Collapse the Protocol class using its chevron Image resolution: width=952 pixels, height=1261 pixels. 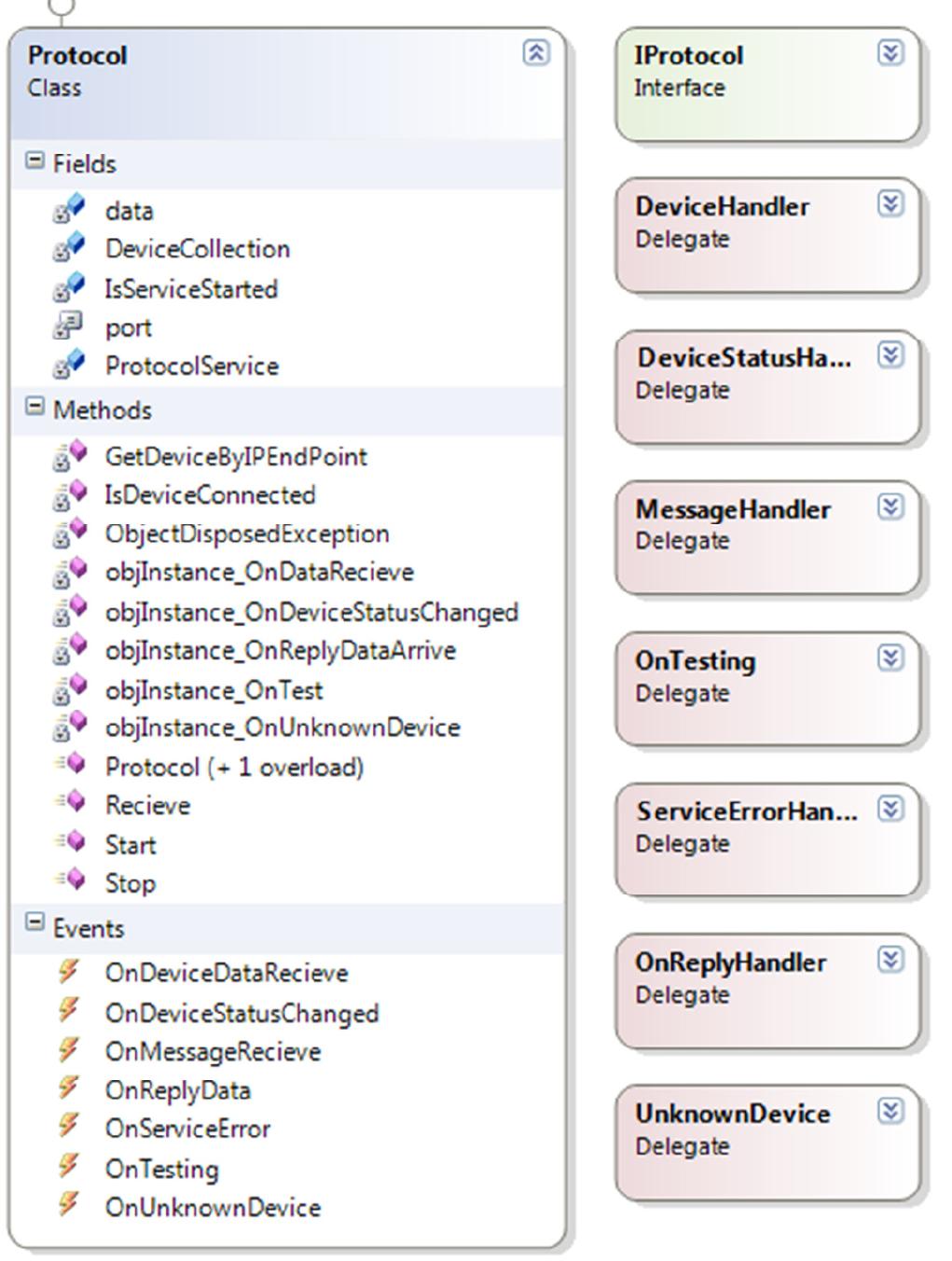(537, 54)
